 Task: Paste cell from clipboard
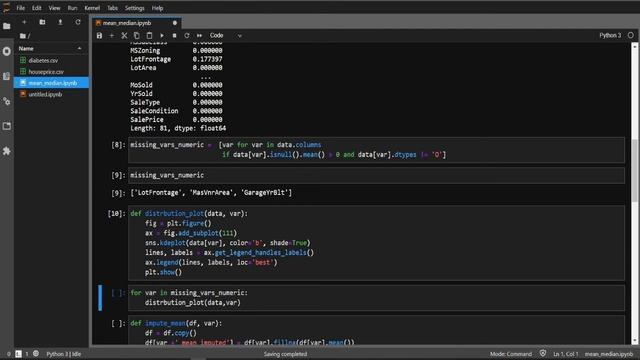tap(149, 36)
